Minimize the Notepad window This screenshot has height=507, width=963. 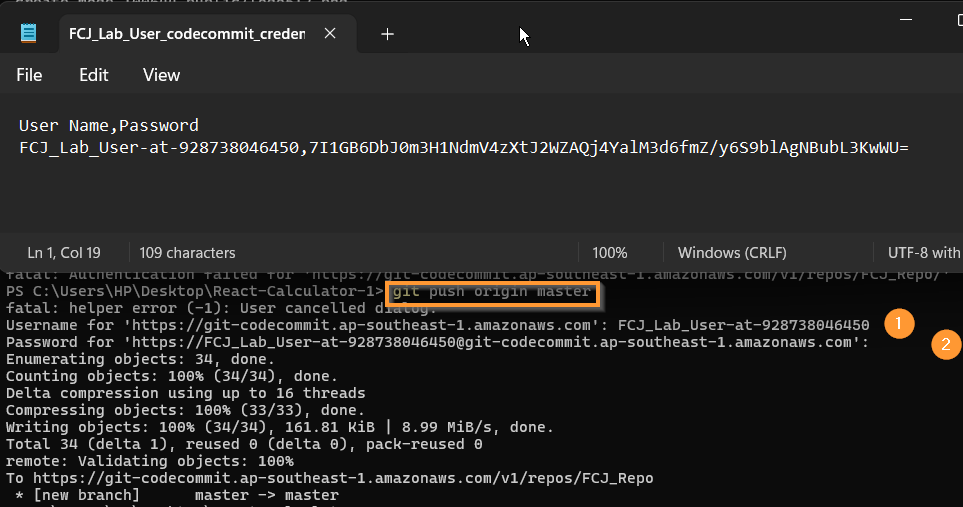point(905,20)
